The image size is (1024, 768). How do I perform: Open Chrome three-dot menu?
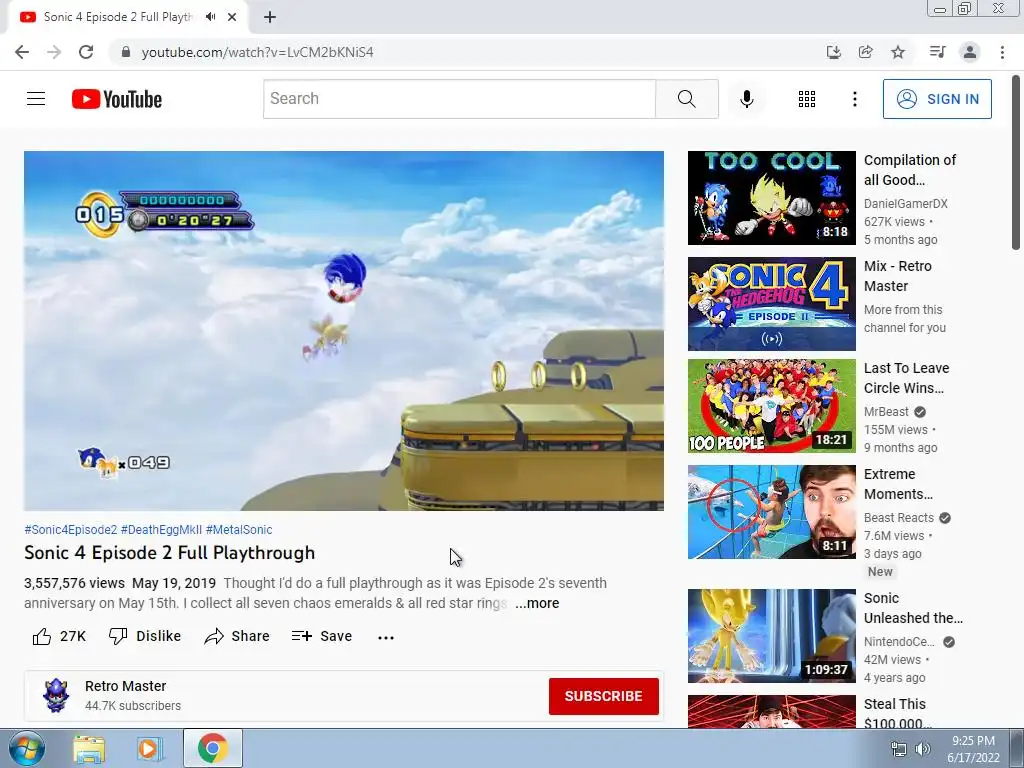tap(1002, 52)
